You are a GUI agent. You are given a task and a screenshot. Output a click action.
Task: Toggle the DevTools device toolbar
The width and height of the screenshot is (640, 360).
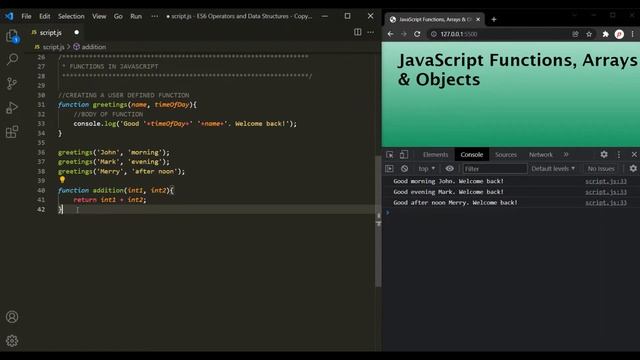[404, 154]
